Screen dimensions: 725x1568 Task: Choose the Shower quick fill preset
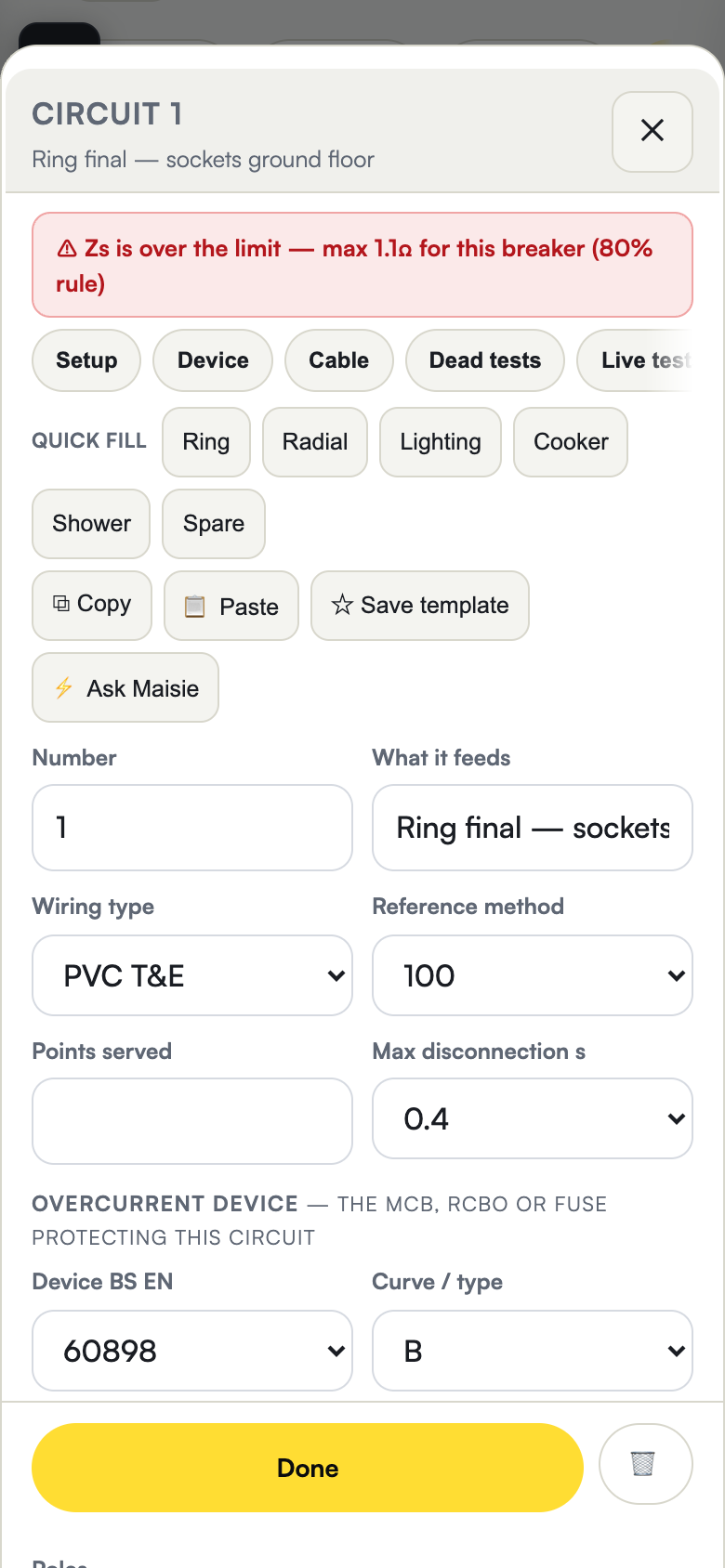[91, 524]
